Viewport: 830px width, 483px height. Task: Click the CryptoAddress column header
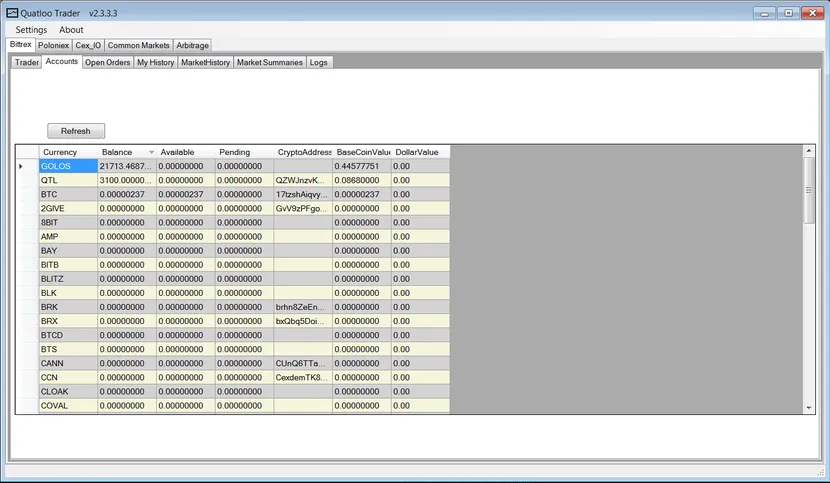click(x=303, y=152)
